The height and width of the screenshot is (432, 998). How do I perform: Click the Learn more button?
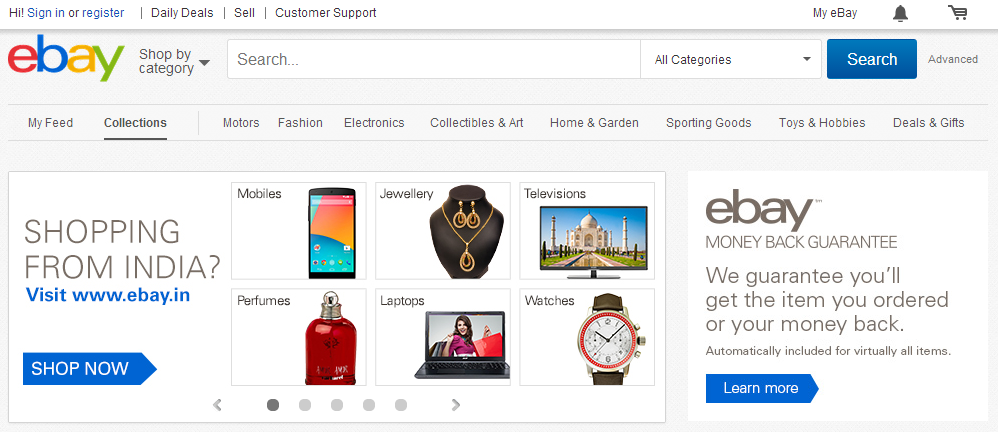(x=762, y=388)
